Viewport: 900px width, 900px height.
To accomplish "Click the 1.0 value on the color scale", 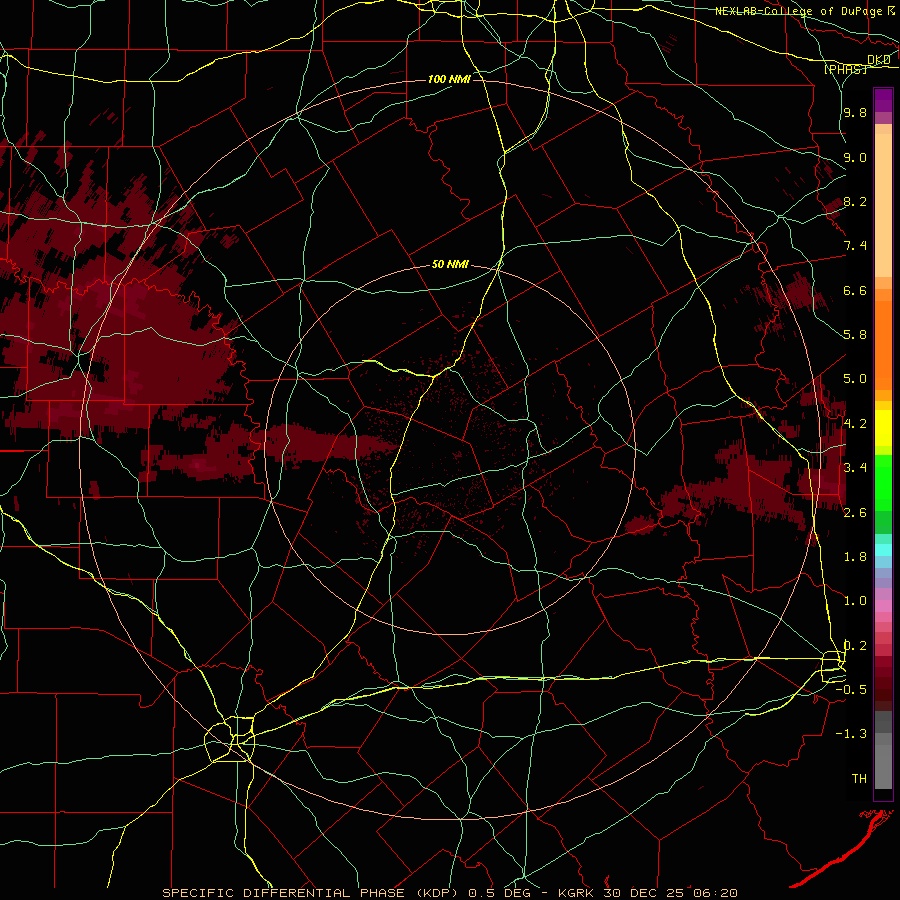I will [855, 601].
